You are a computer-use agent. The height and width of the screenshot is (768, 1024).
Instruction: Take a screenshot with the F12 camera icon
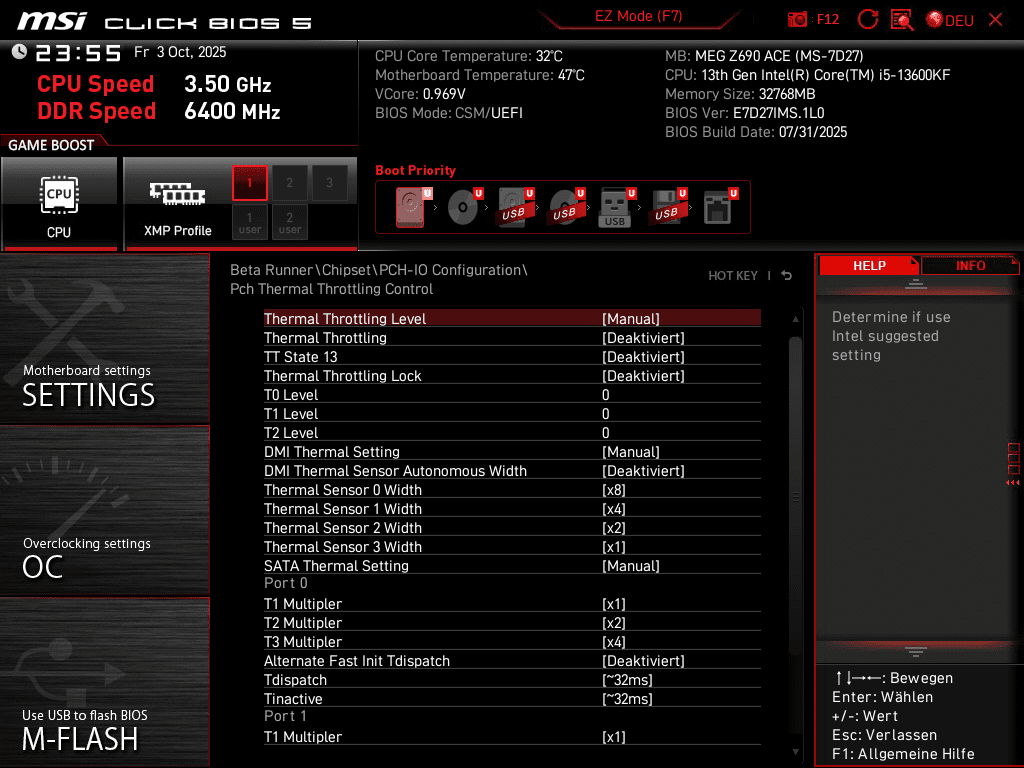tap(797, 20)
